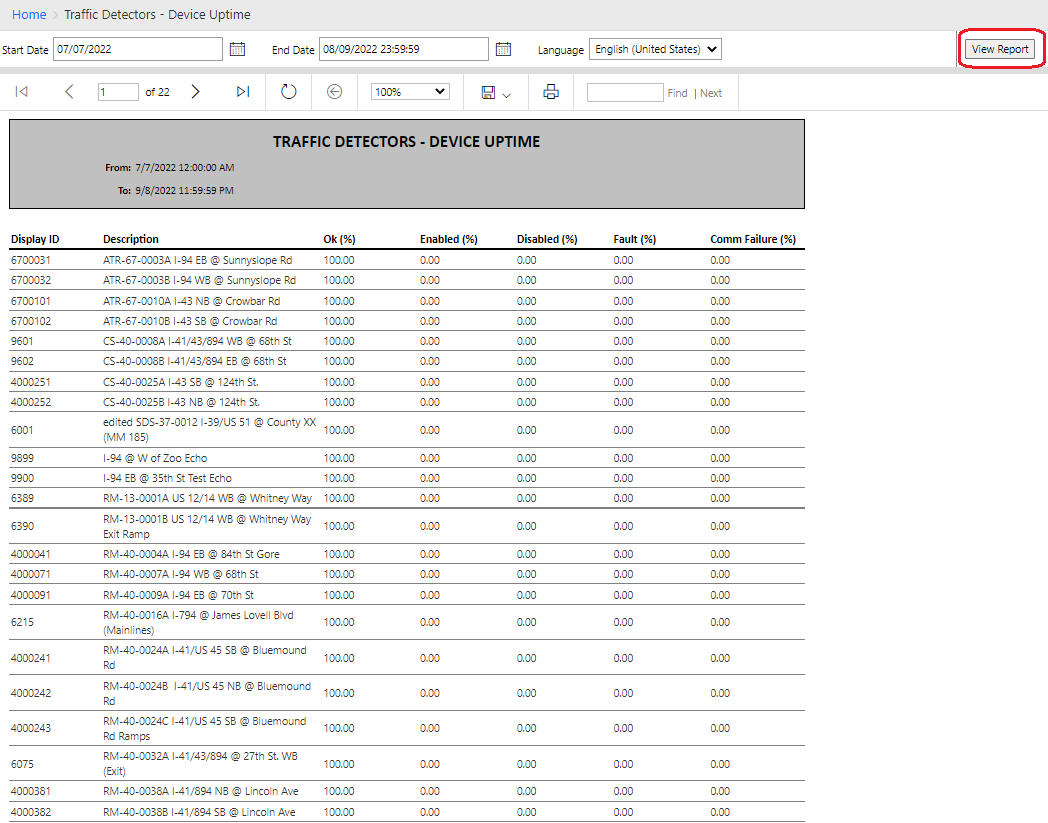Image resolution: width=1048 pixels, height=823 pixels.
Task: Select the Ok (%) column header
Action: [x=339, y=239]
